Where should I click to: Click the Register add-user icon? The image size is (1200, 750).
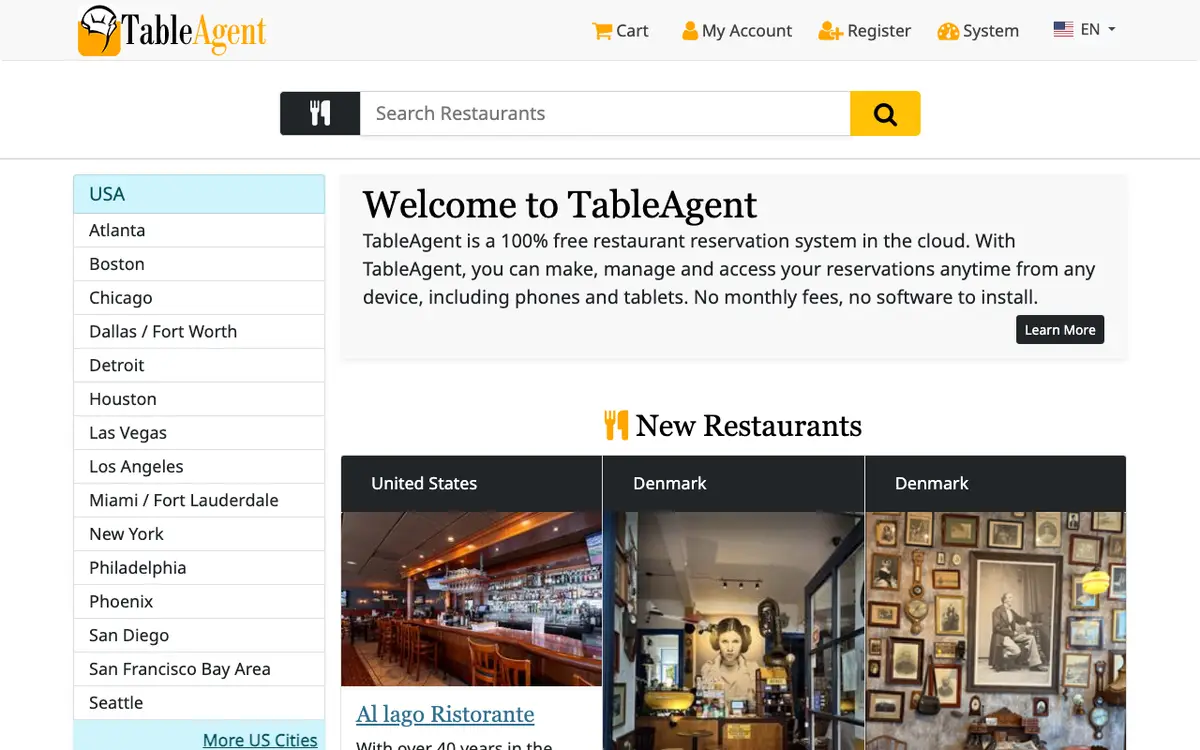830,31
